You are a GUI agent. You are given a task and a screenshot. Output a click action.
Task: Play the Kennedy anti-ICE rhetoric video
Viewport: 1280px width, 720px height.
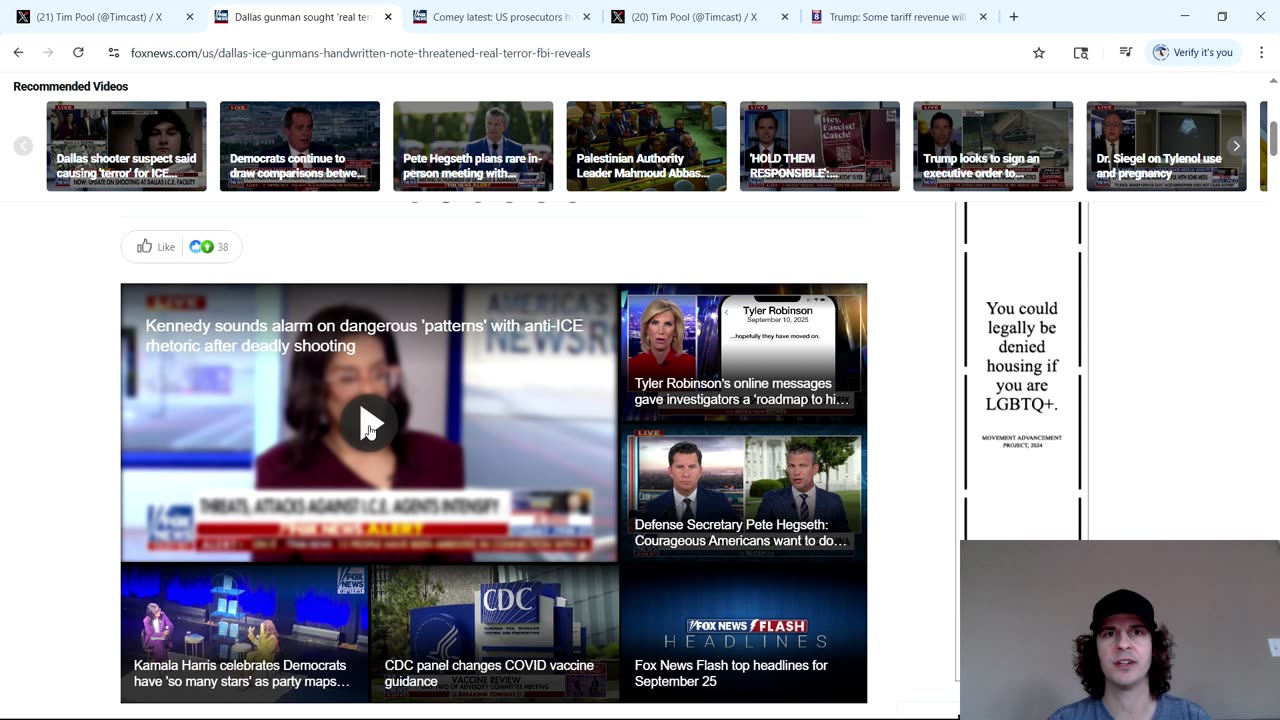pyautogui.click(x=369, y=424)
